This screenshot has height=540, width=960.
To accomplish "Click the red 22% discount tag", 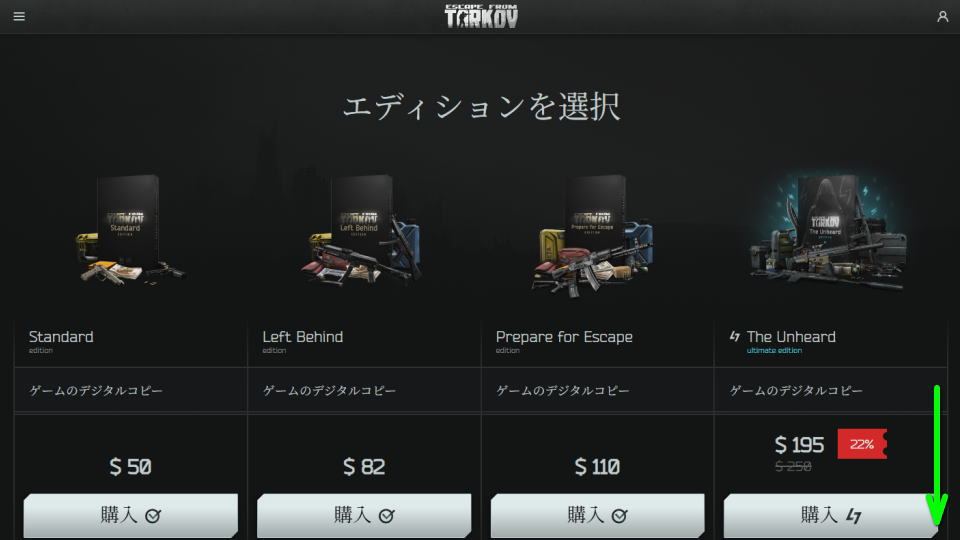I will (x=862, y=444).
